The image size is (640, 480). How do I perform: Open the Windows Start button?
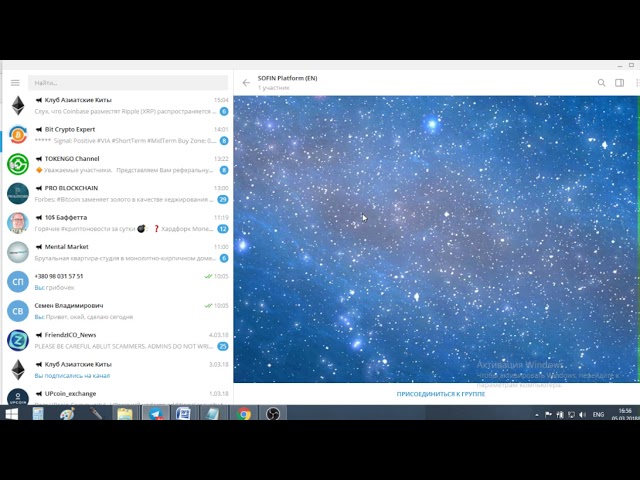[12, 414]
